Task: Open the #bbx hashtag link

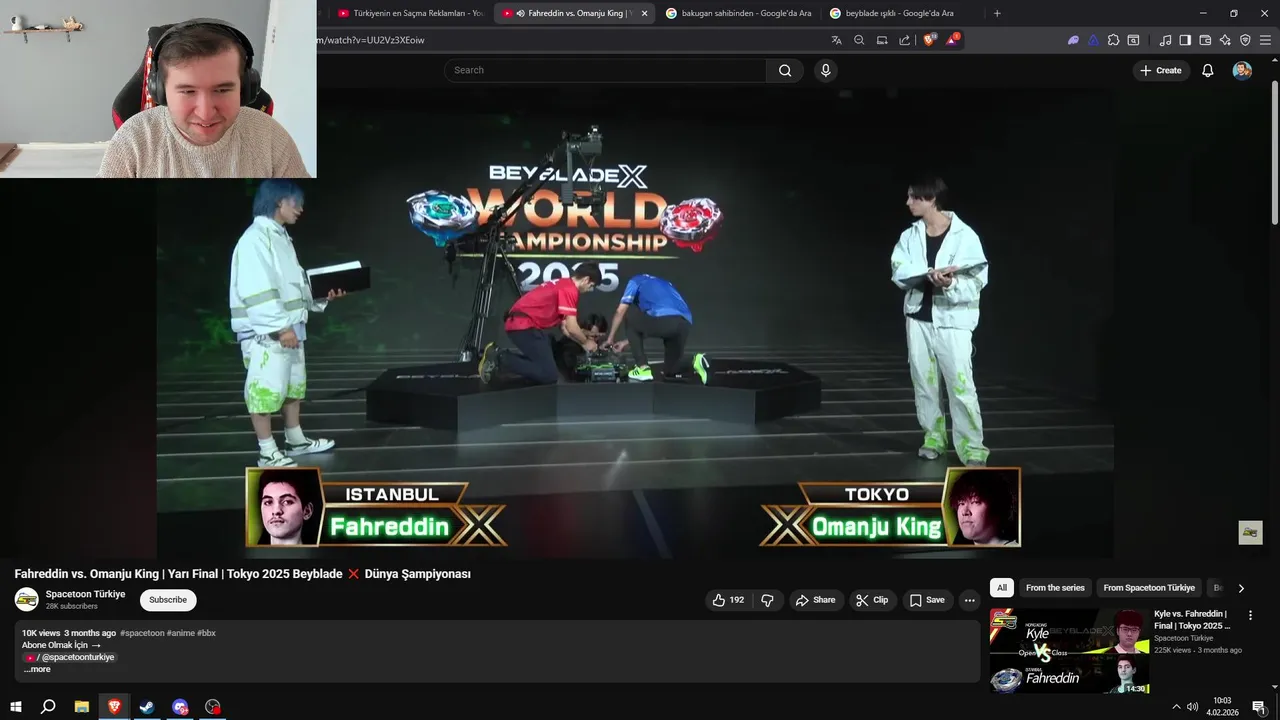Action: (206, 633)
